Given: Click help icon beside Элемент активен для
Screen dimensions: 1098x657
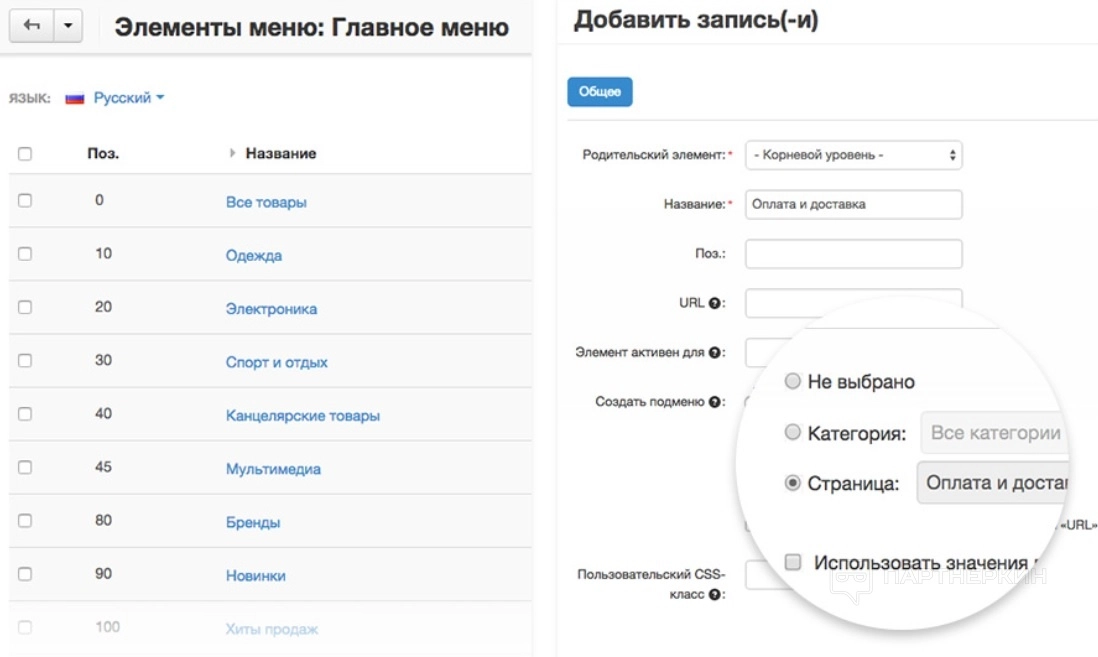Looking at the screenshot, I should pyautogui.click(x=715, y=352).
